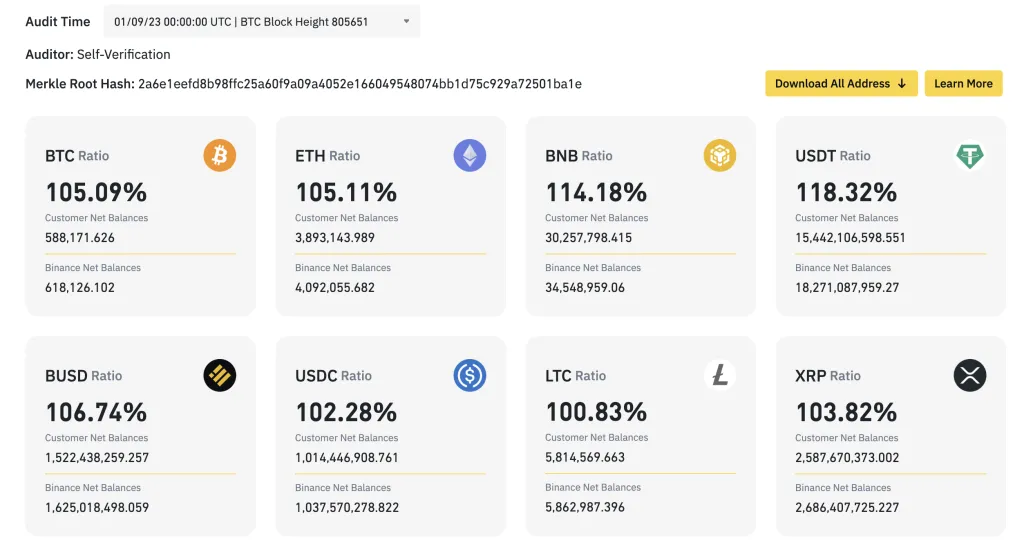The width and height of the screenshot is (1024, 552).
Task: Click Binance Net Balances label in LTC card
Action: (x=593, y=487)
